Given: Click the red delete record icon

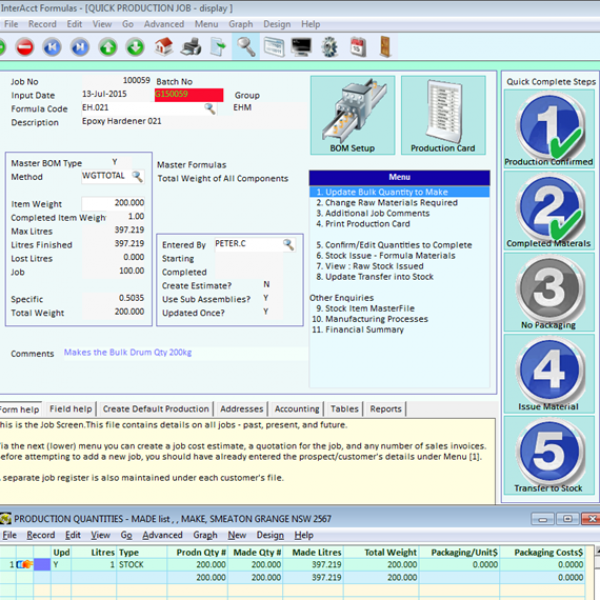Looking at the screenshot, I should (x=25, y=47).
